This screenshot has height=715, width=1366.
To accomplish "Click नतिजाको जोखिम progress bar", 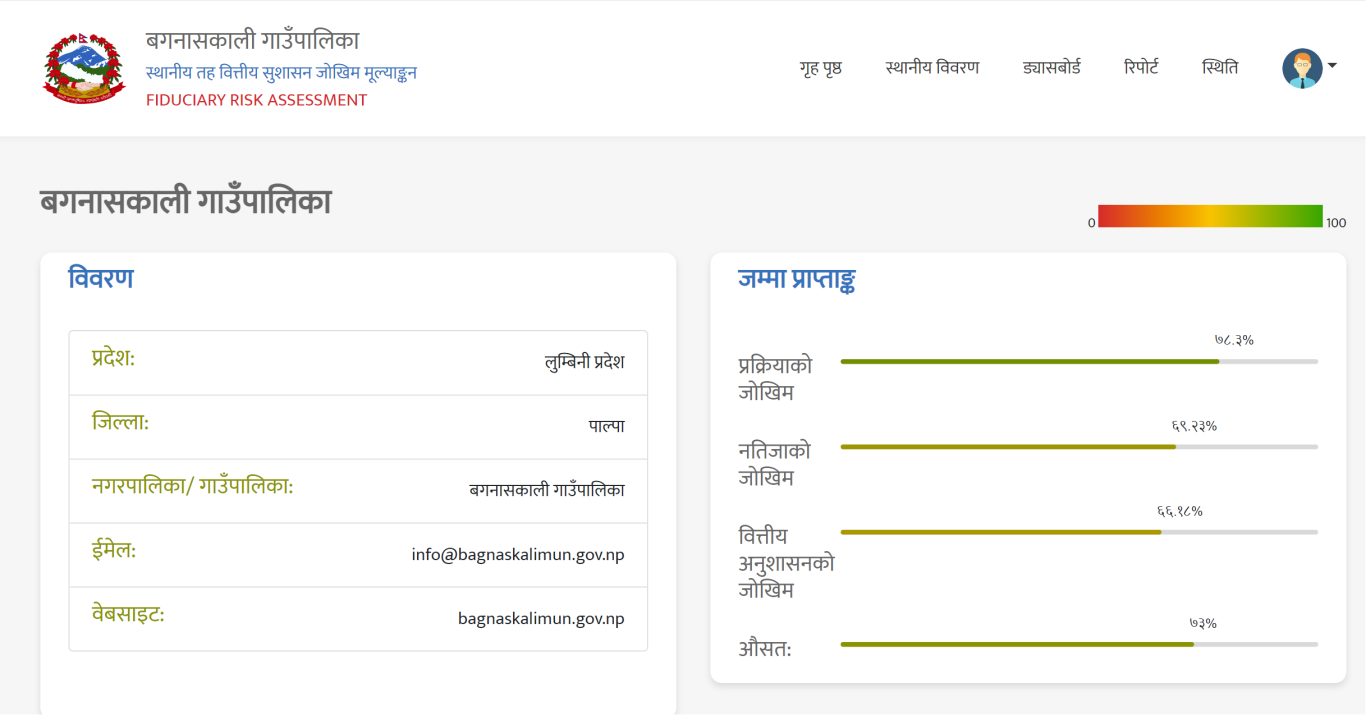I will click(1079, 447).
